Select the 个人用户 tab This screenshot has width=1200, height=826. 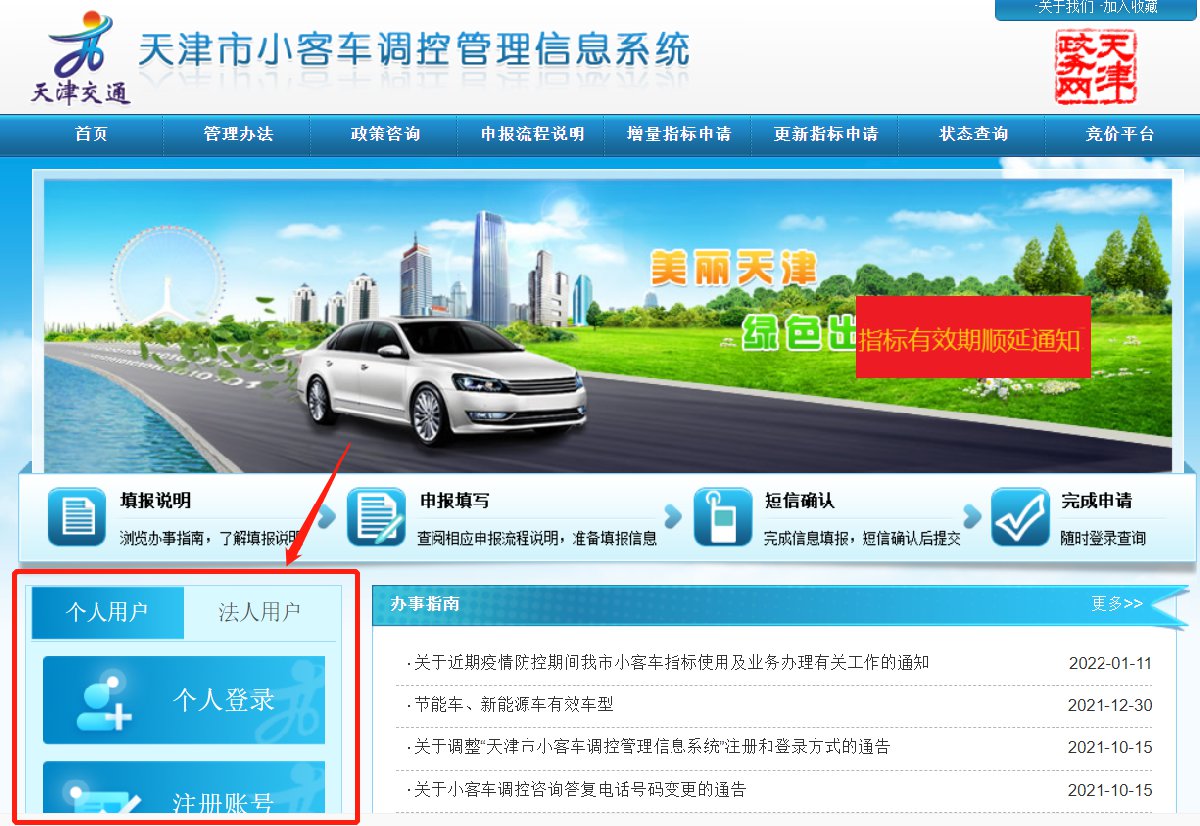108,612
